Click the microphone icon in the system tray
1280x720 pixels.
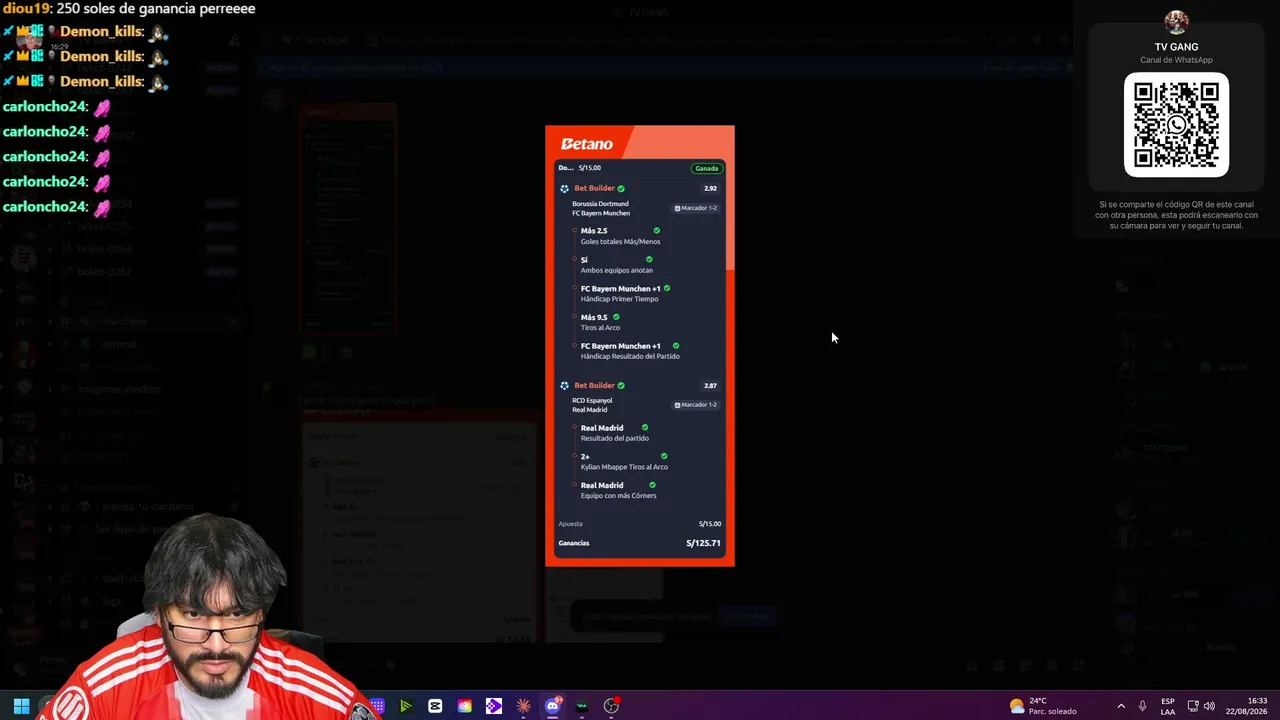[x=1143, y=706]
